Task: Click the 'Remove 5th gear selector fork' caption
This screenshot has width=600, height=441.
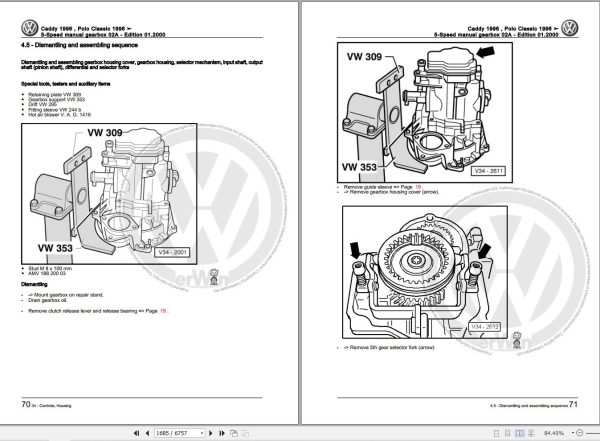Action: pyautogui.click(x=389, y=348)
